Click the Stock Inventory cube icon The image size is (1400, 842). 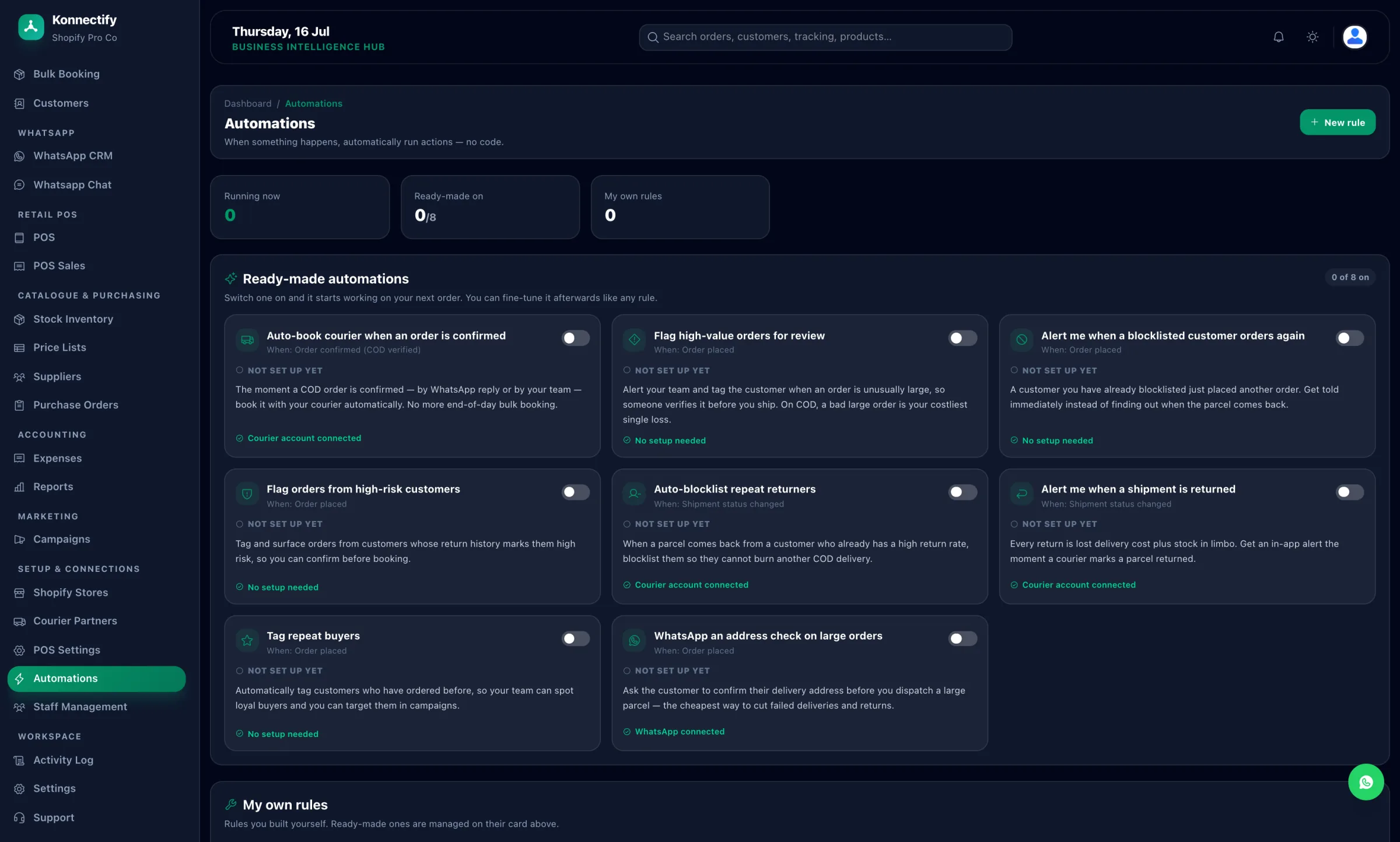click(19, 319)
